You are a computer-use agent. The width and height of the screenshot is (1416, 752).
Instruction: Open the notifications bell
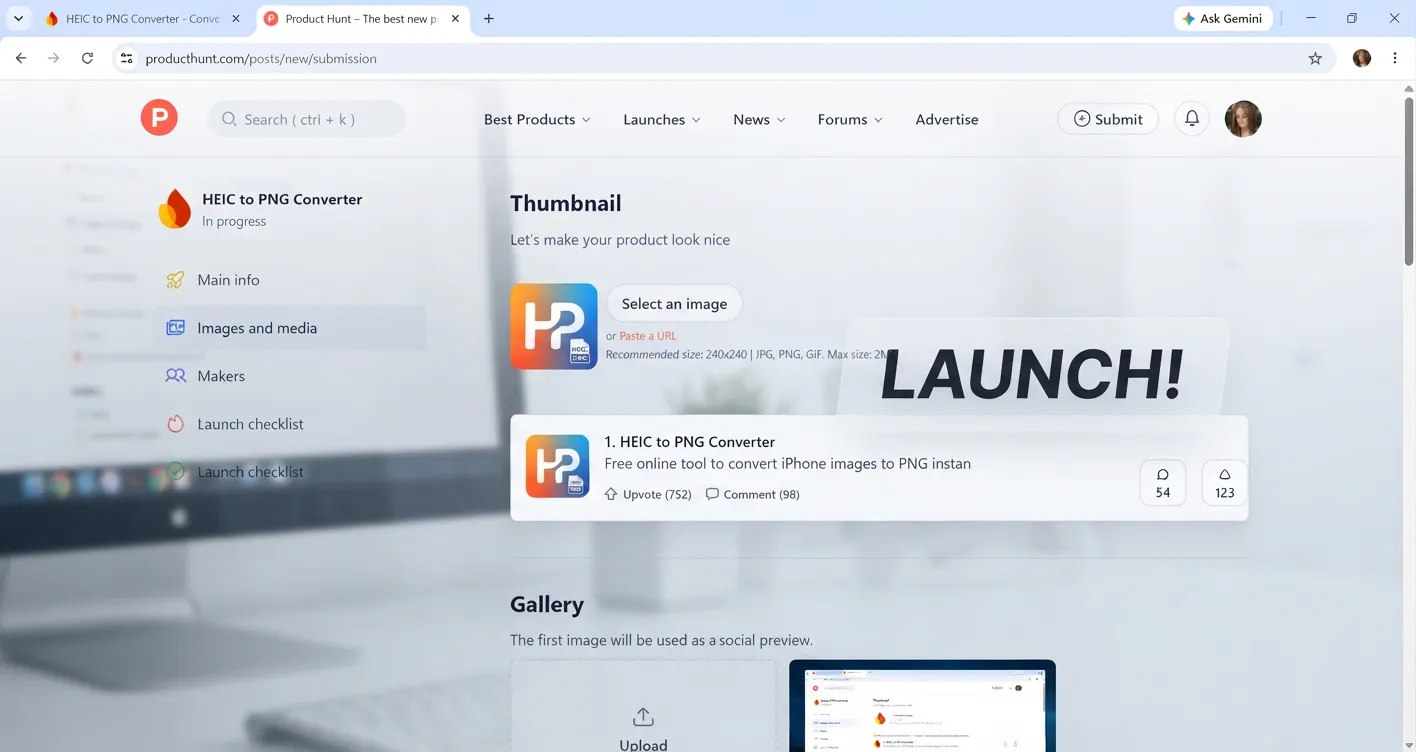1192,119
